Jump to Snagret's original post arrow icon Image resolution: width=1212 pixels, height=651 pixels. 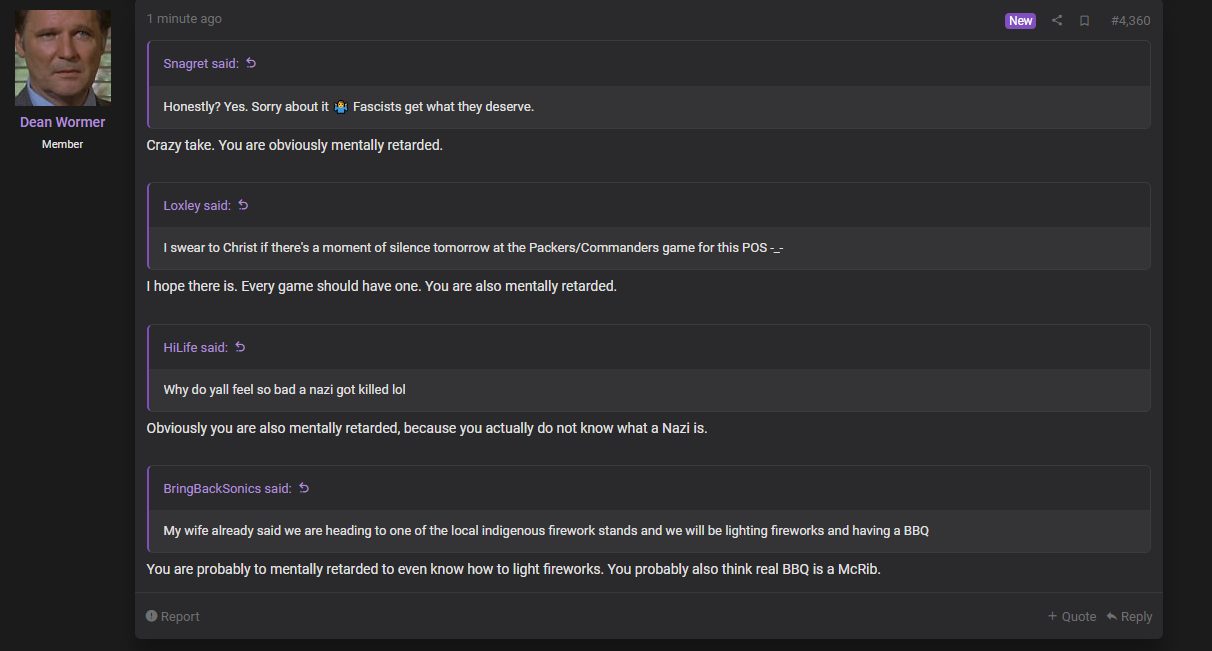click(251, 63)
